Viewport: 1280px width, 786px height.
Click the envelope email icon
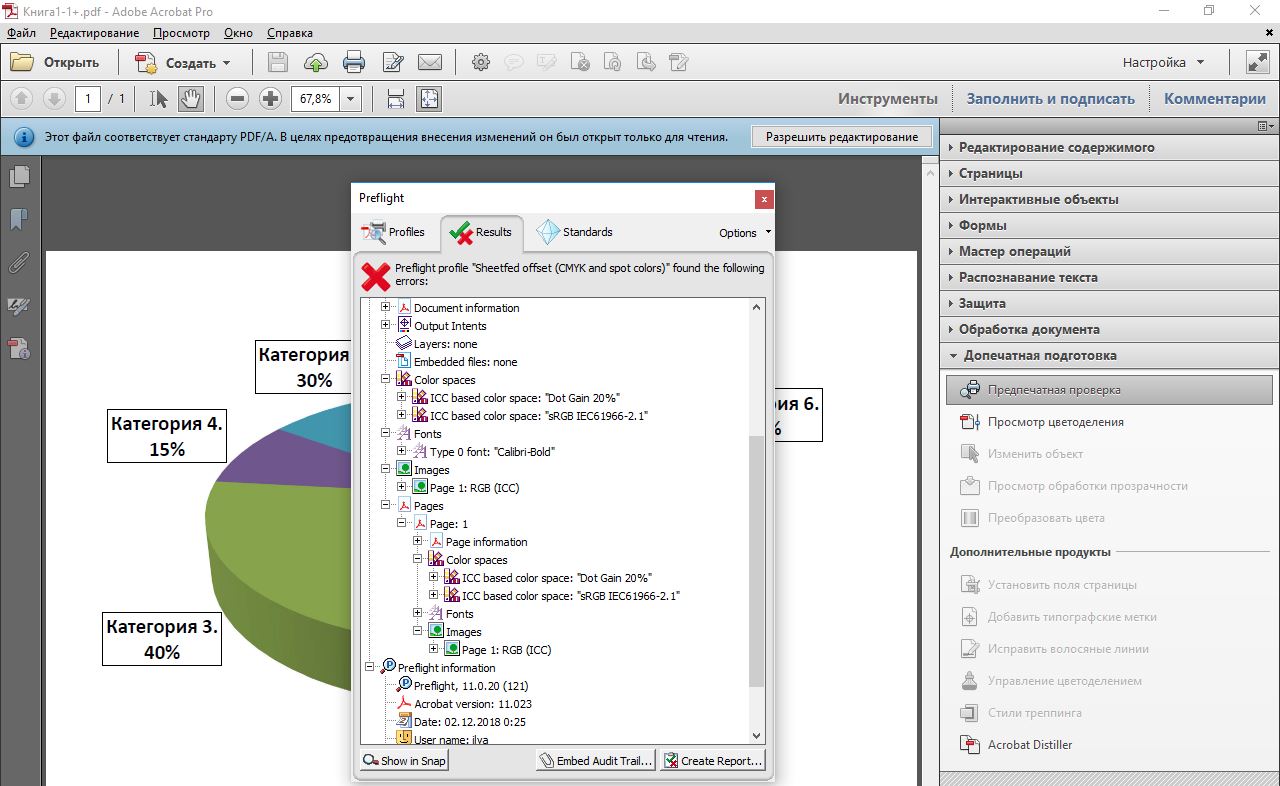[430, 62]
